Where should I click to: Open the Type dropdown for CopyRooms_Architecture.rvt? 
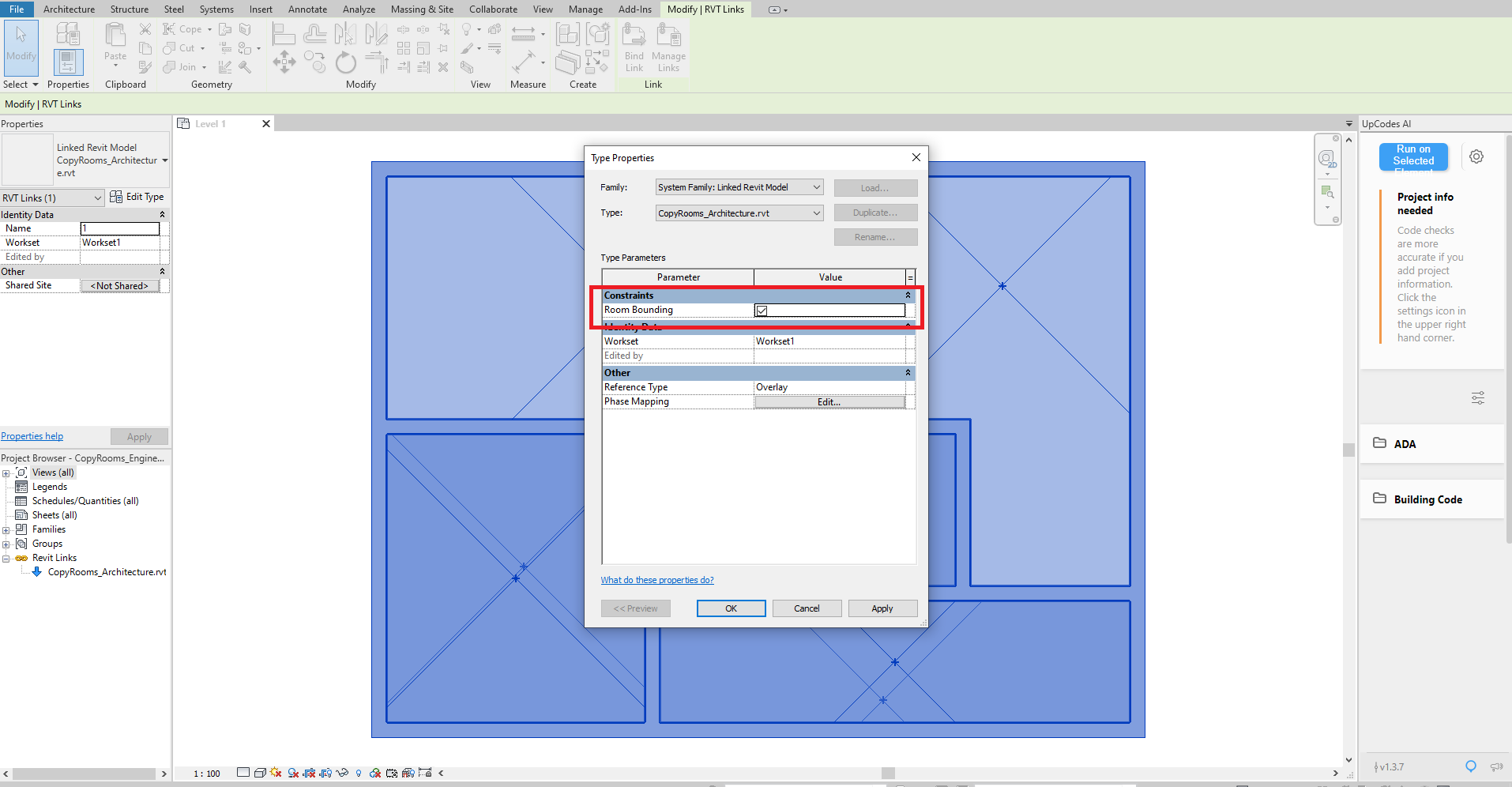coord(816,213)
